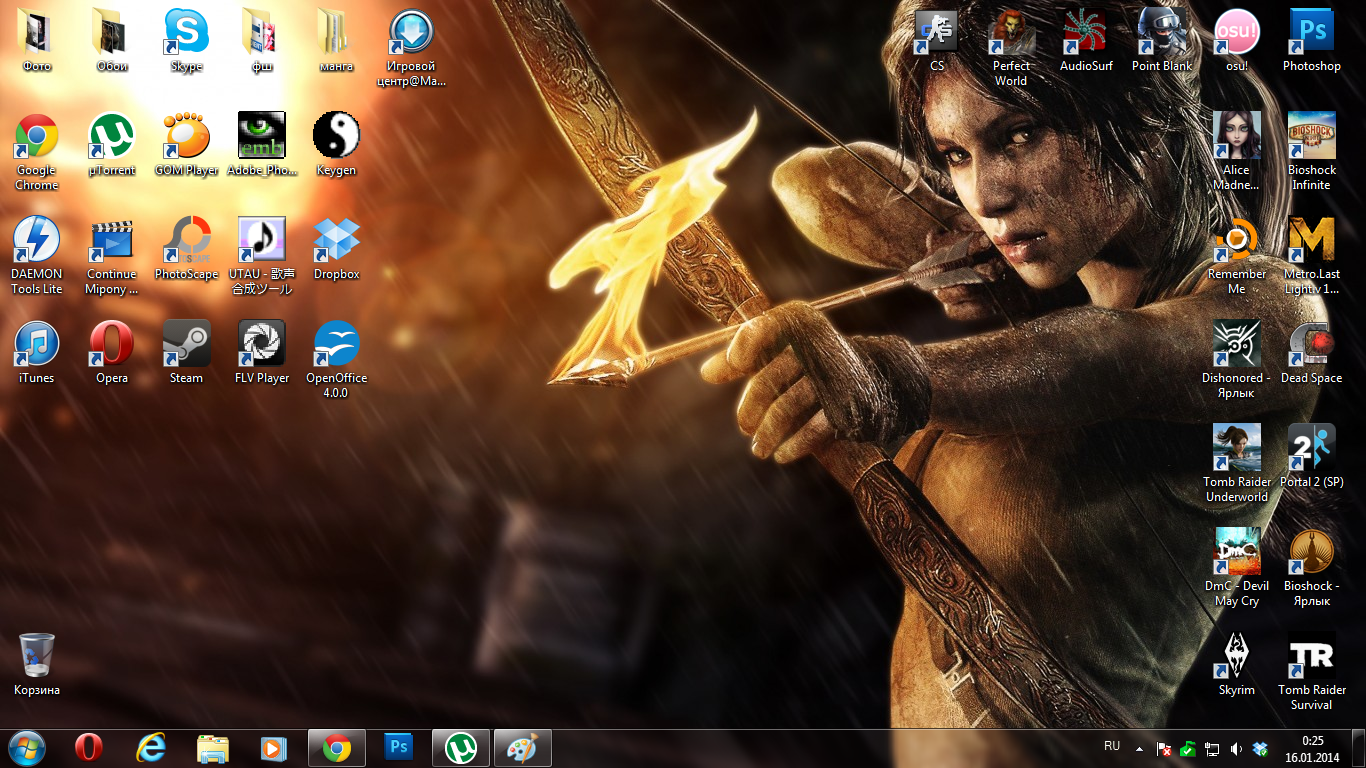Select Tomb Raider Survival icon
The image size is (1366, 768).
click(1312, 671)
